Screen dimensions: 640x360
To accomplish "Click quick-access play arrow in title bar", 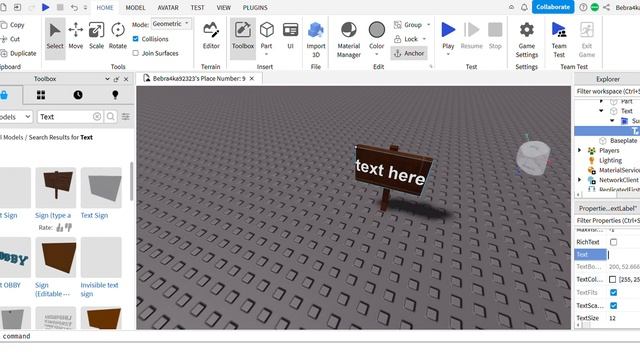I will 46,7.
